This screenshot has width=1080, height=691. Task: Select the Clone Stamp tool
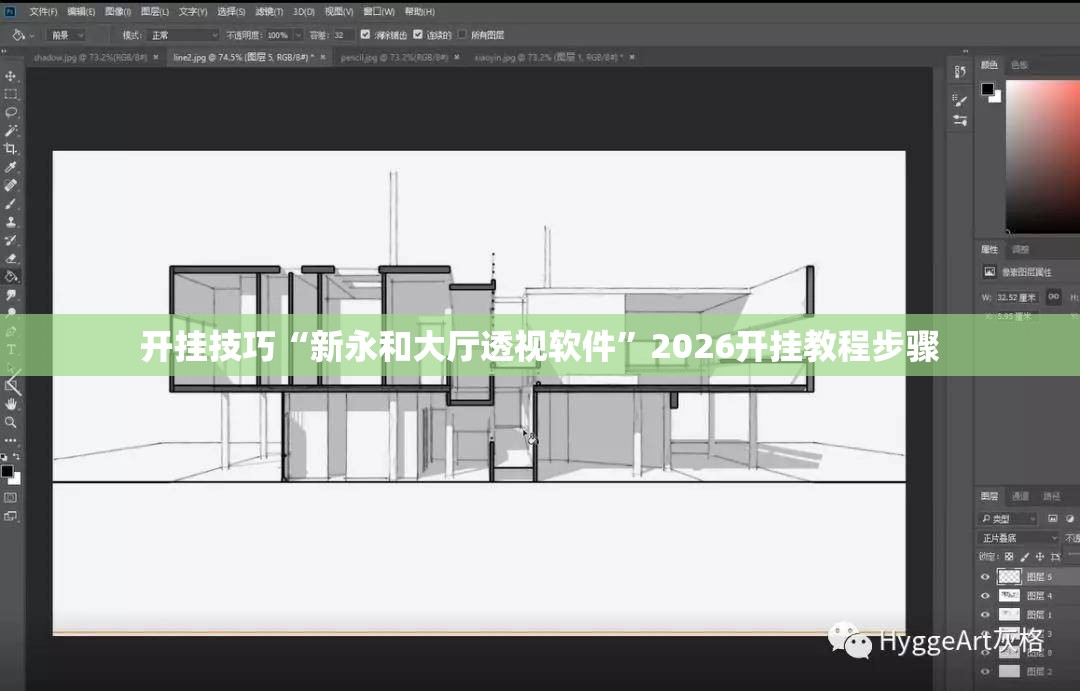click(x=10, y=222)
